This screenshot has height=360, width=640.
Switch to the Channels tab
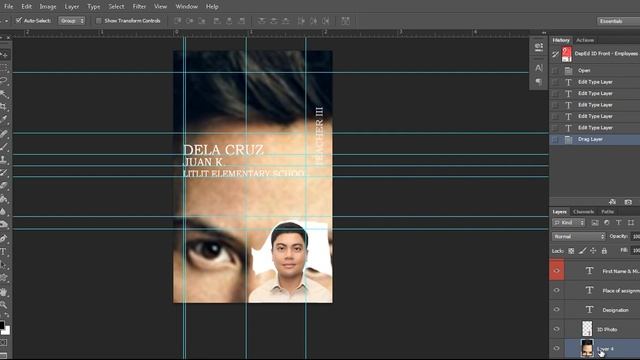(583, 211)
